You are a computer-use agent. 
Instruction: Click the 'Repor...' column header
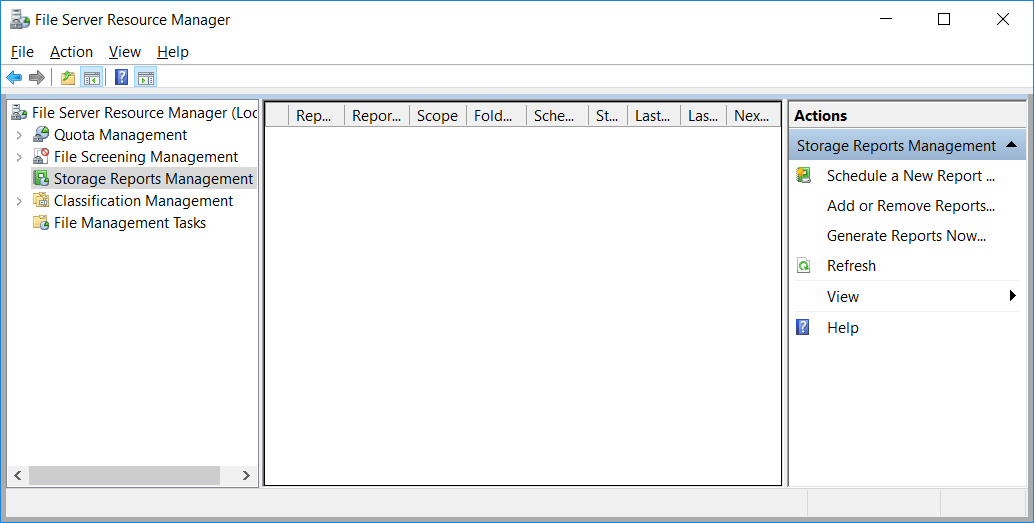[377, 115]
